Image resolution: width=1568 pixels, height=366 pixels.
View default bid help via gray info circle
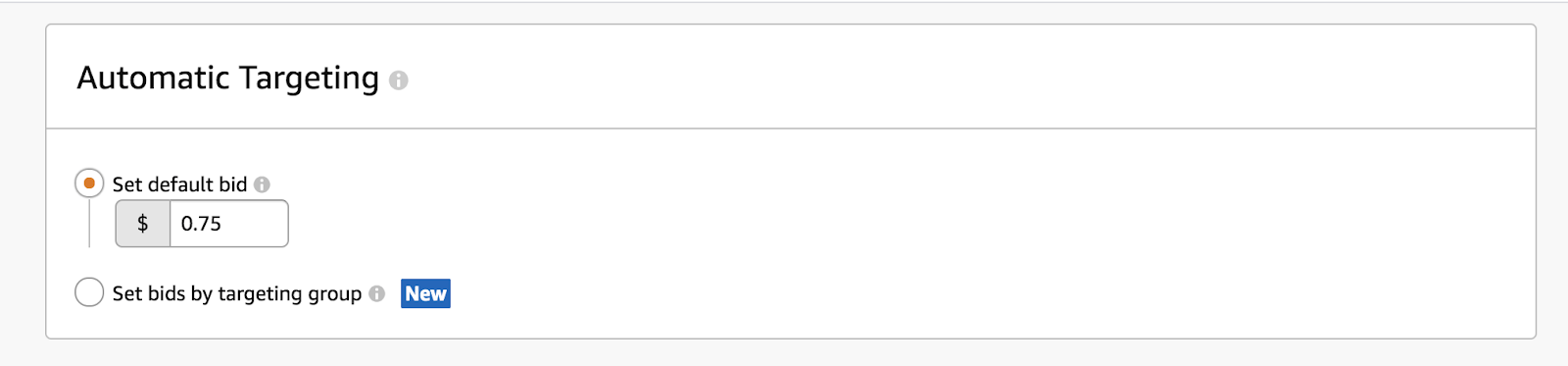[x=262, y=184]
